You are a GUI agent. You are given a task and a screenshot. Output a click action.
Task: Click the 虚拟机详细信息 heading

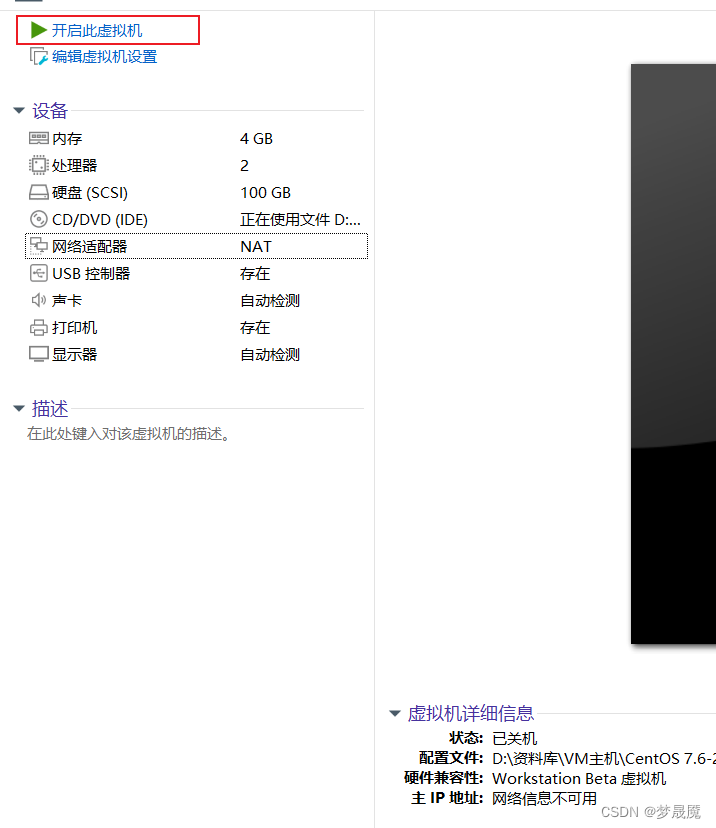point(471,714)
